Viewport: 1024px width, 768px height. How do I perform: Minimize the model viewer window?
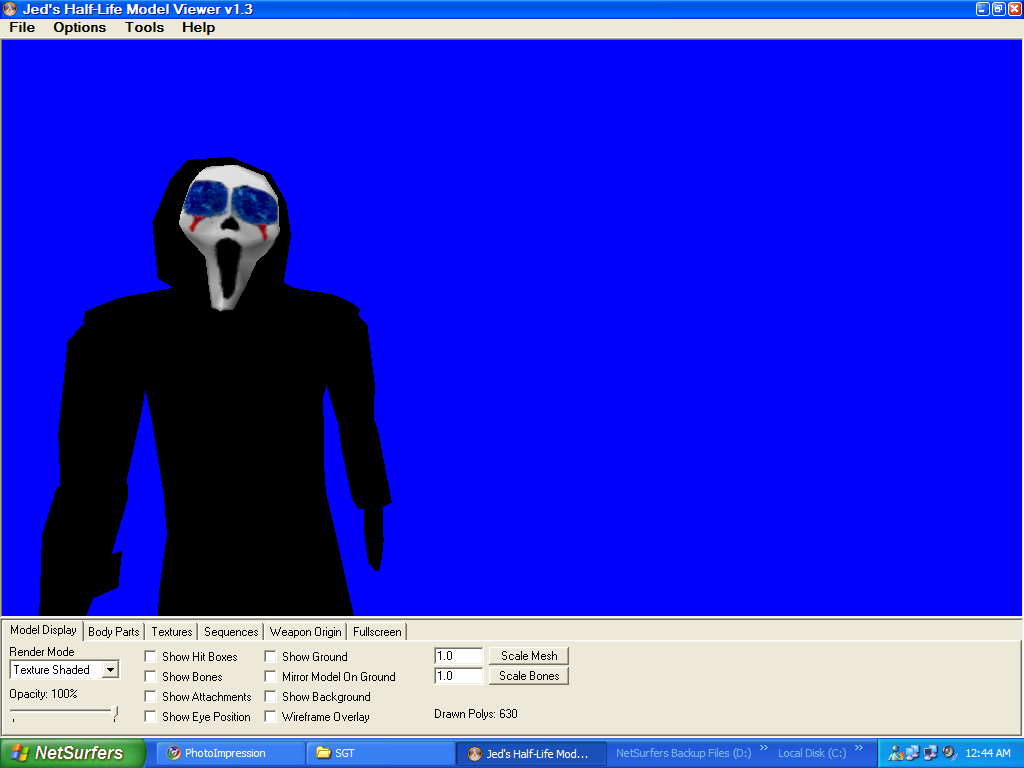(982, 9)
